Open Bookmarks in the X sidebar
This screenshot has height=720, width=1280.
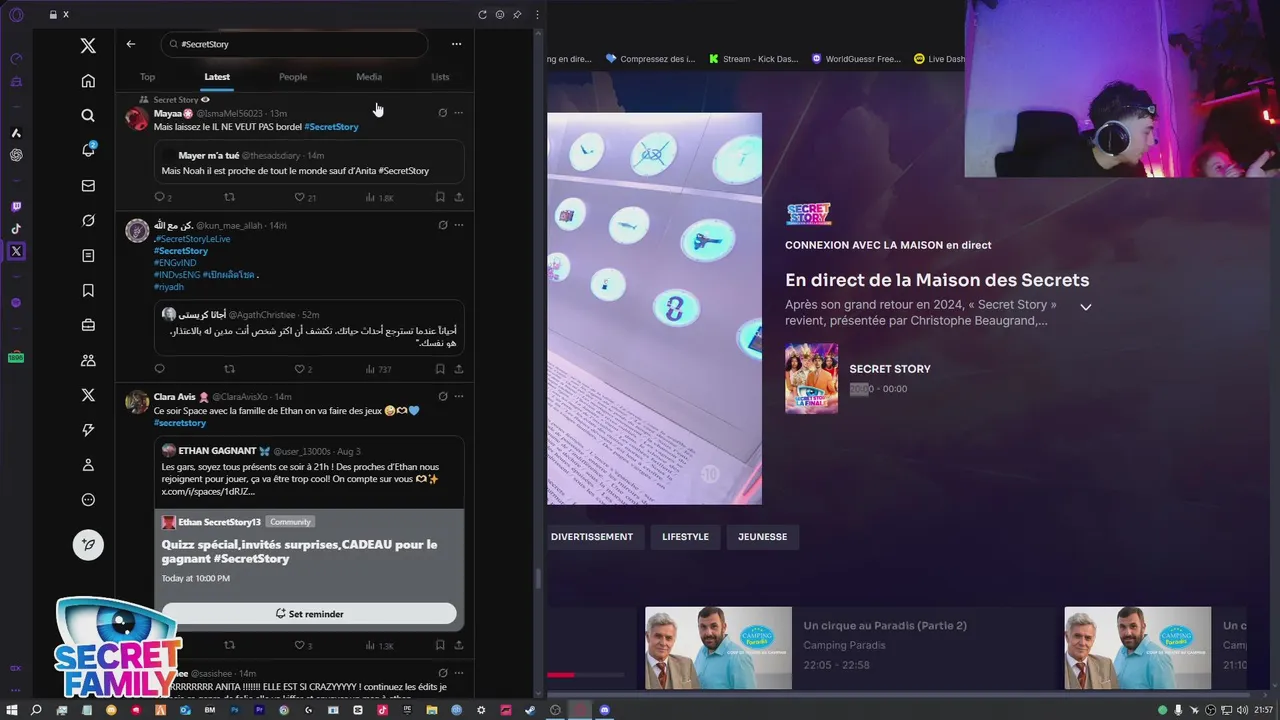[x=88, y=290]
